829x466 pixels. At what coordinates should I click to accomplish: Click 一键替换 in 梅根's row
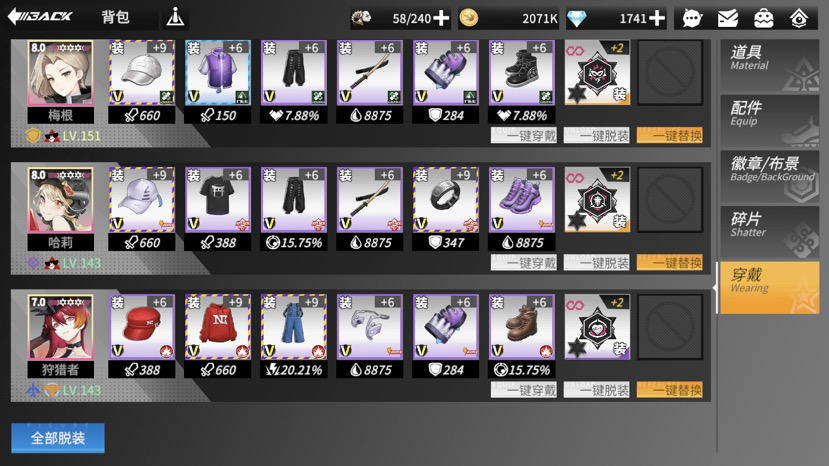click(x=670, y=135)
